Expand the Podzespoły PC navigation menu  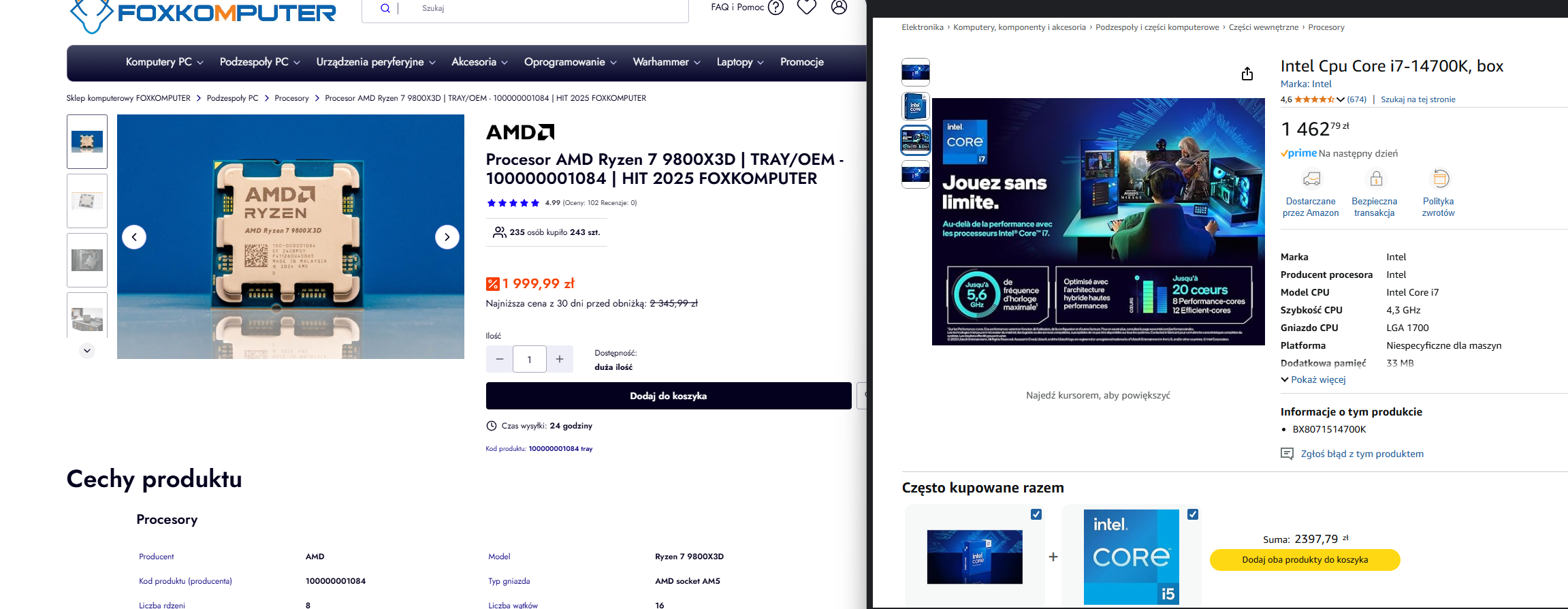click(x=260, y=62)
